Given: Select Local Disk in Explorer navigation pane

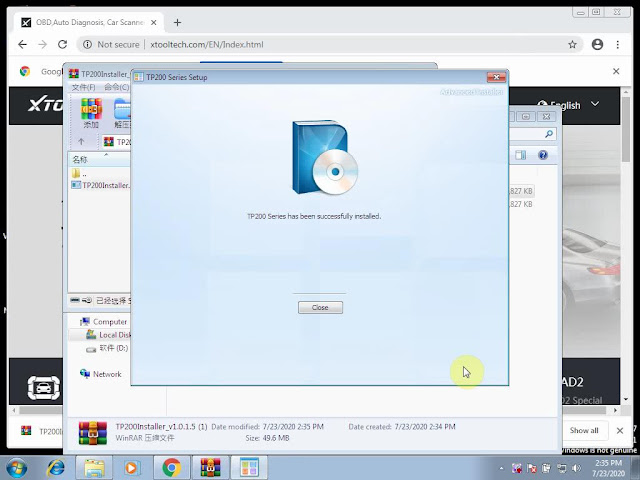Looking at the screenshot, I should click(x=109, y=335).
